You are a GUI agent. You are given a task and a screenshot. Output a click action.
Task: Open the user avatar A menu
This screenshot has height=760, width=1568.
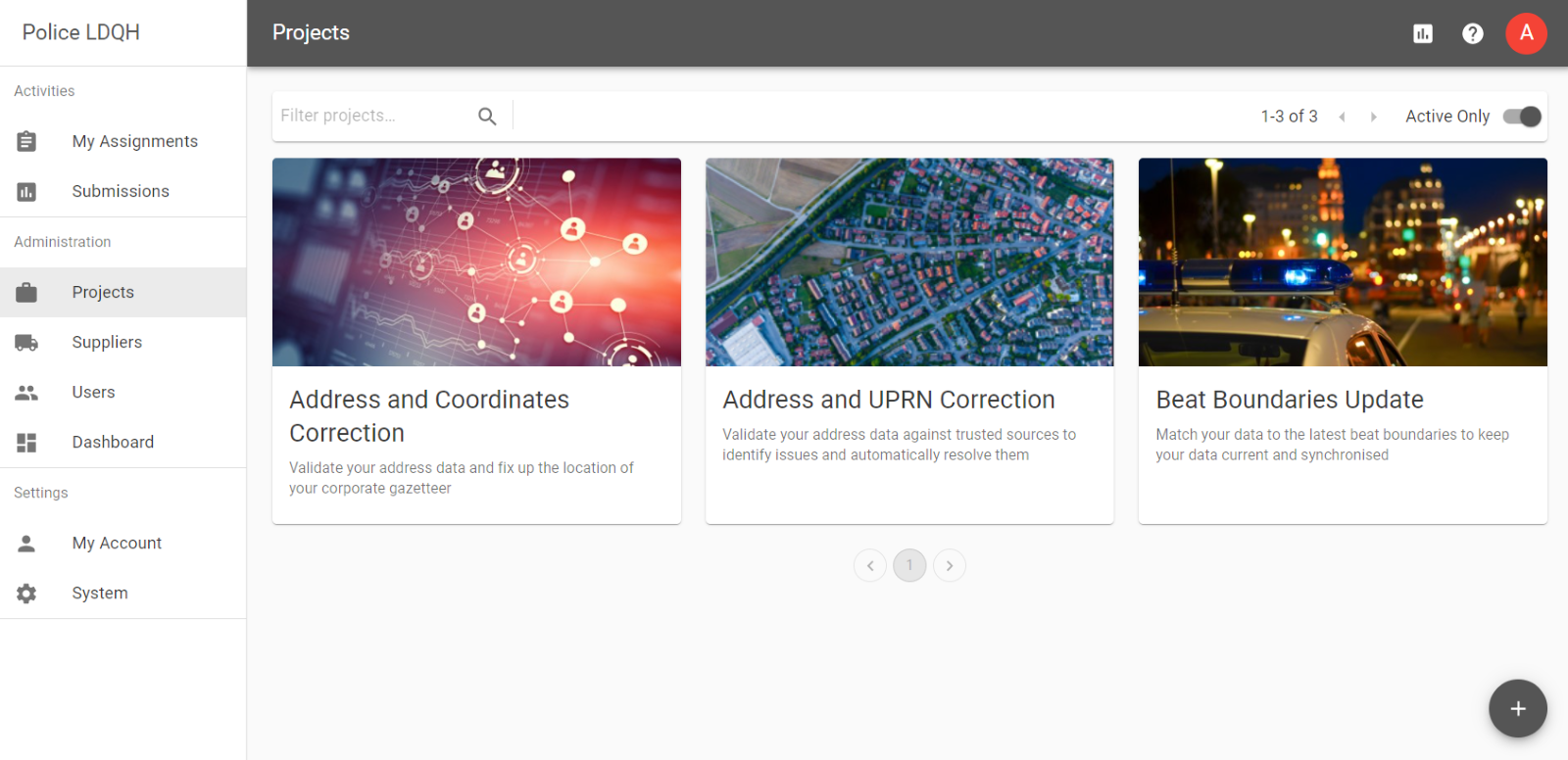pyautogui.click(x=1526, y=33)
